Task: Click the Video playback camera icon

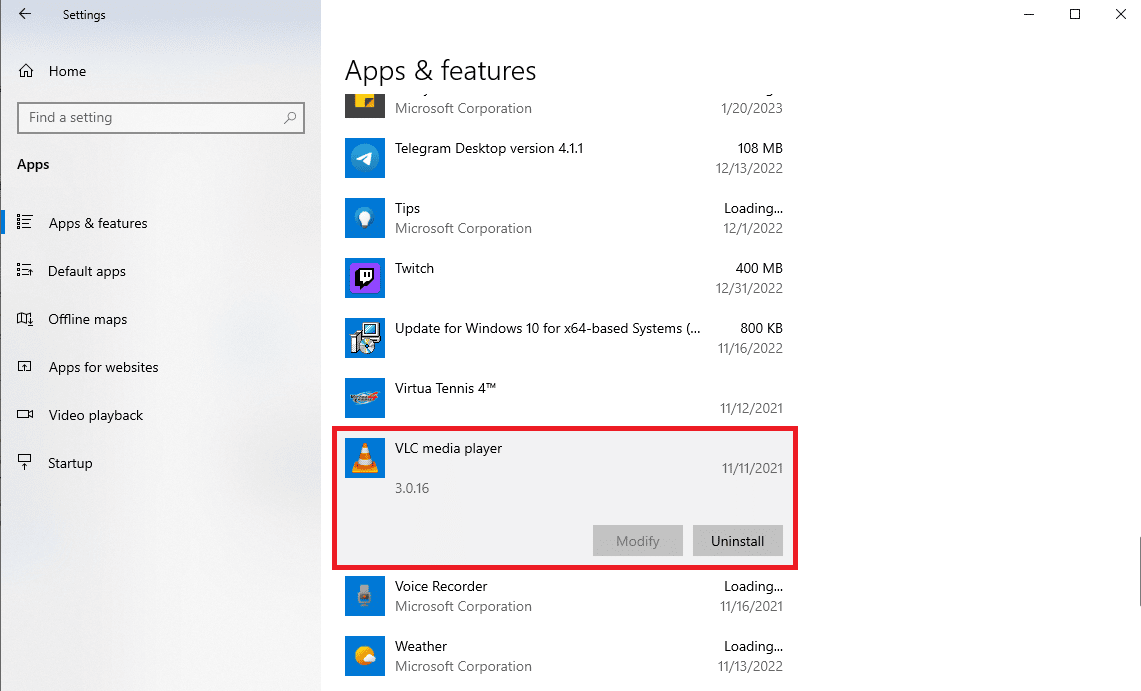Action: click(25, 415)
